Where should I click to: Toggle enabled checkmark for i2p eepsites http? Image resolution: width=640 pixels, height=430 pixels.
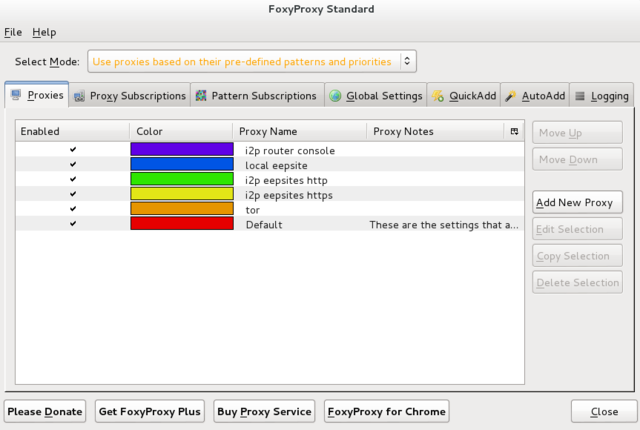pos(73,179)
